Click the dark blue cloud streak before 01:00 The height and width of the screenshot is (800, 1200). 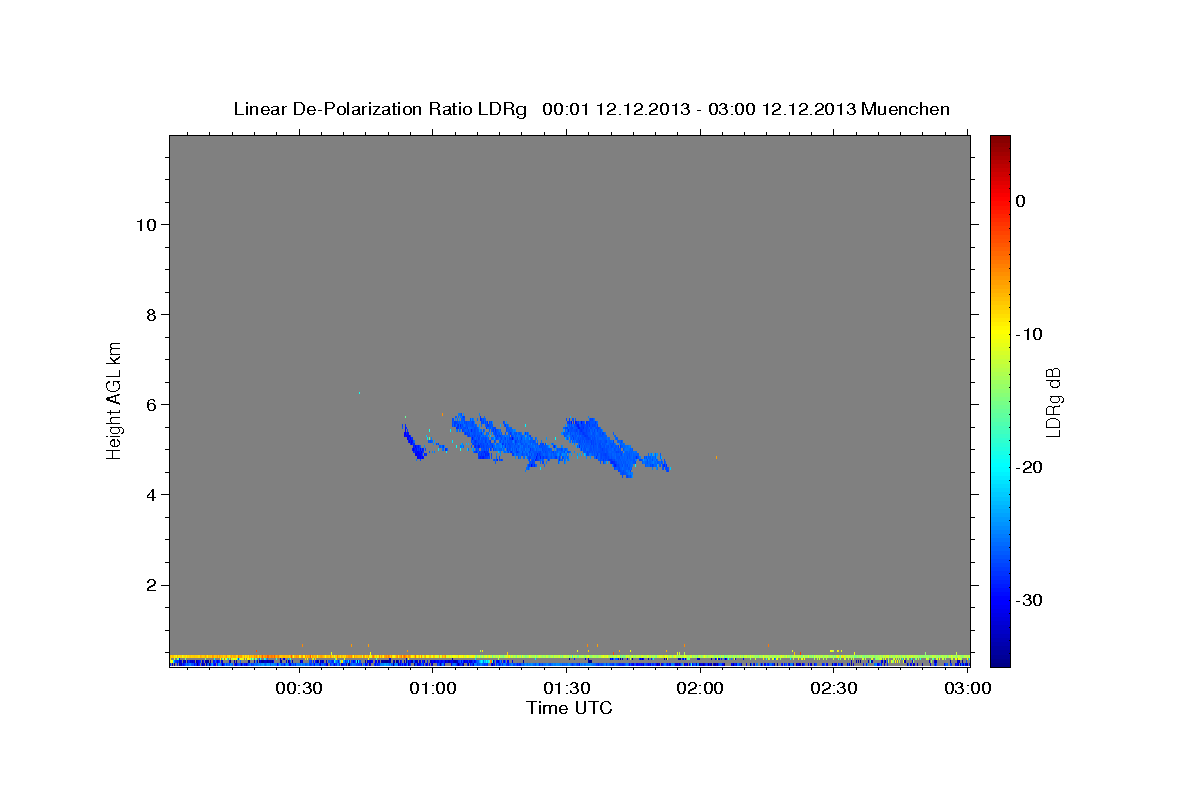point(414,444)
